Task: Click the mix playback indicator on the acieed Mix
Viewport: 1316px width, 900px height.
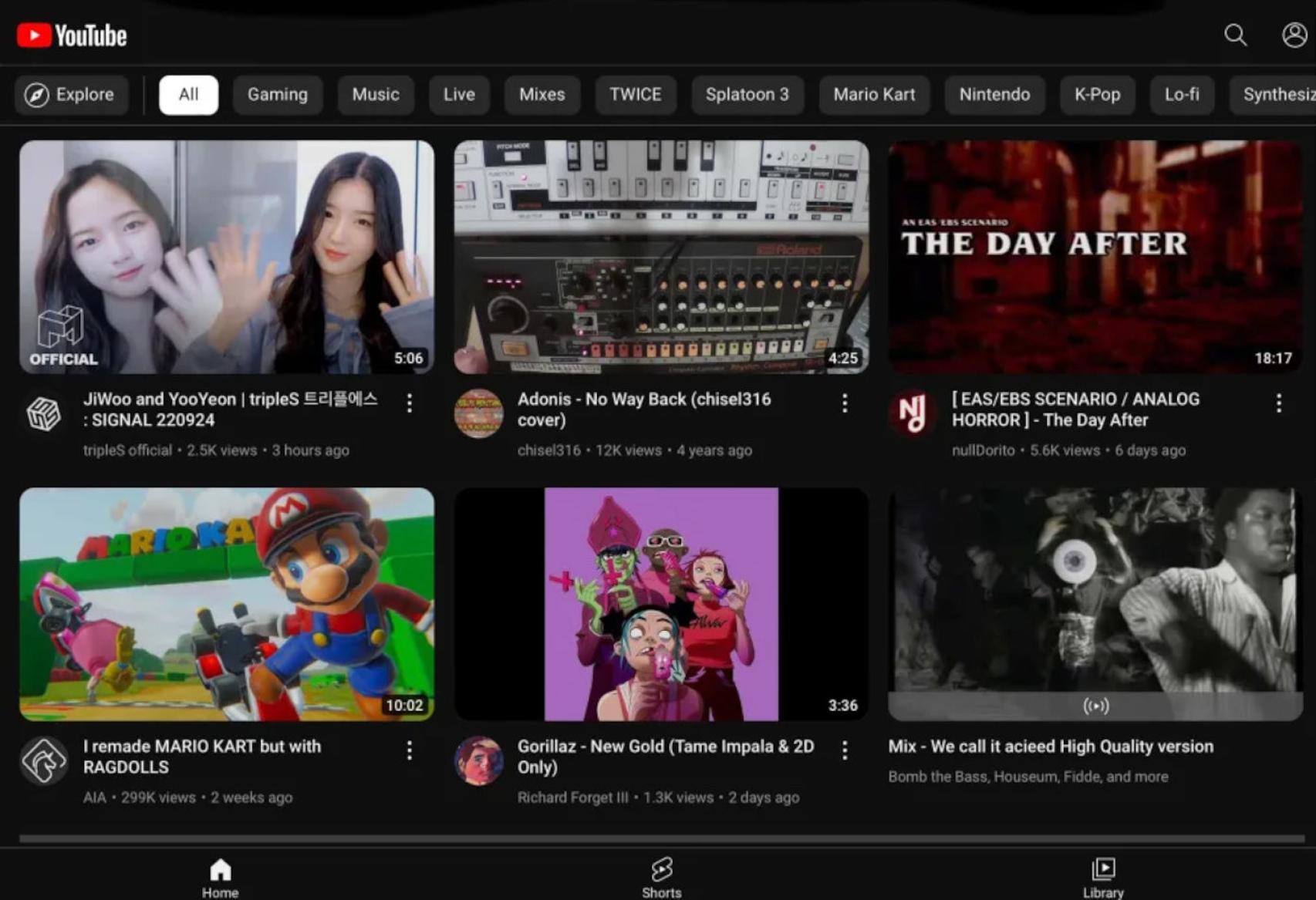Action: 1095,705
